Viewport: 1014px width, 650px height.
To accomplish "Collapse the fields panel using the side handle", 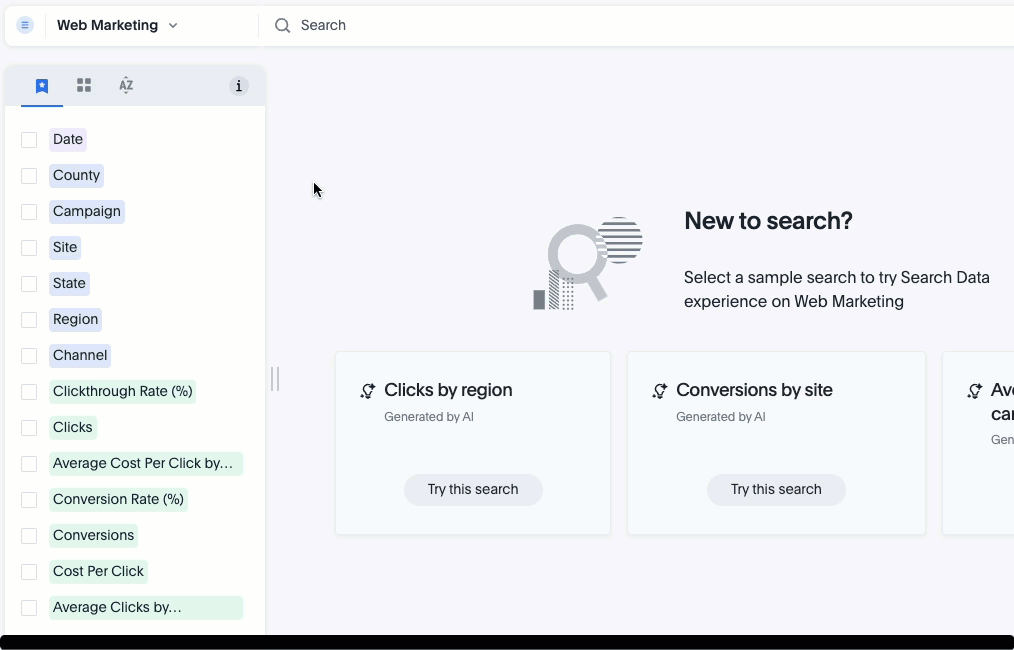I will point(275,379).
